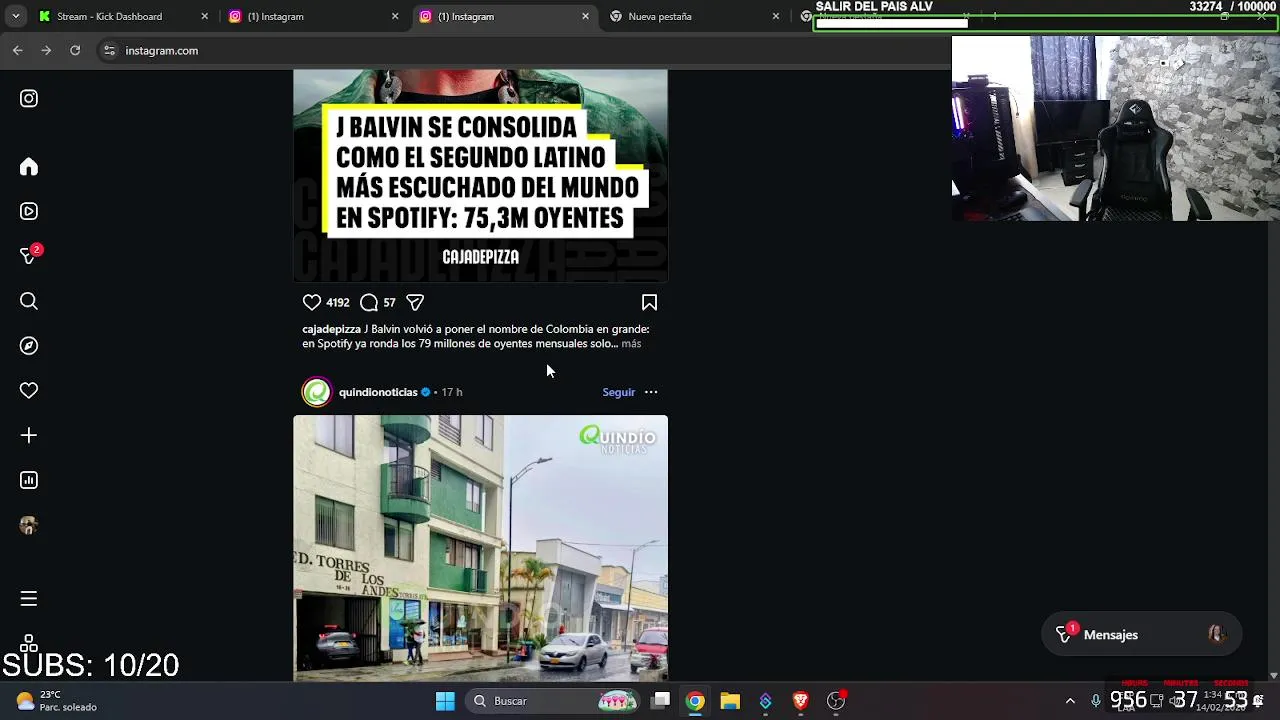Viewport: 1280px width, 720px height.
Task: Close the first Instagram tab
Action: tap(395, 16)
